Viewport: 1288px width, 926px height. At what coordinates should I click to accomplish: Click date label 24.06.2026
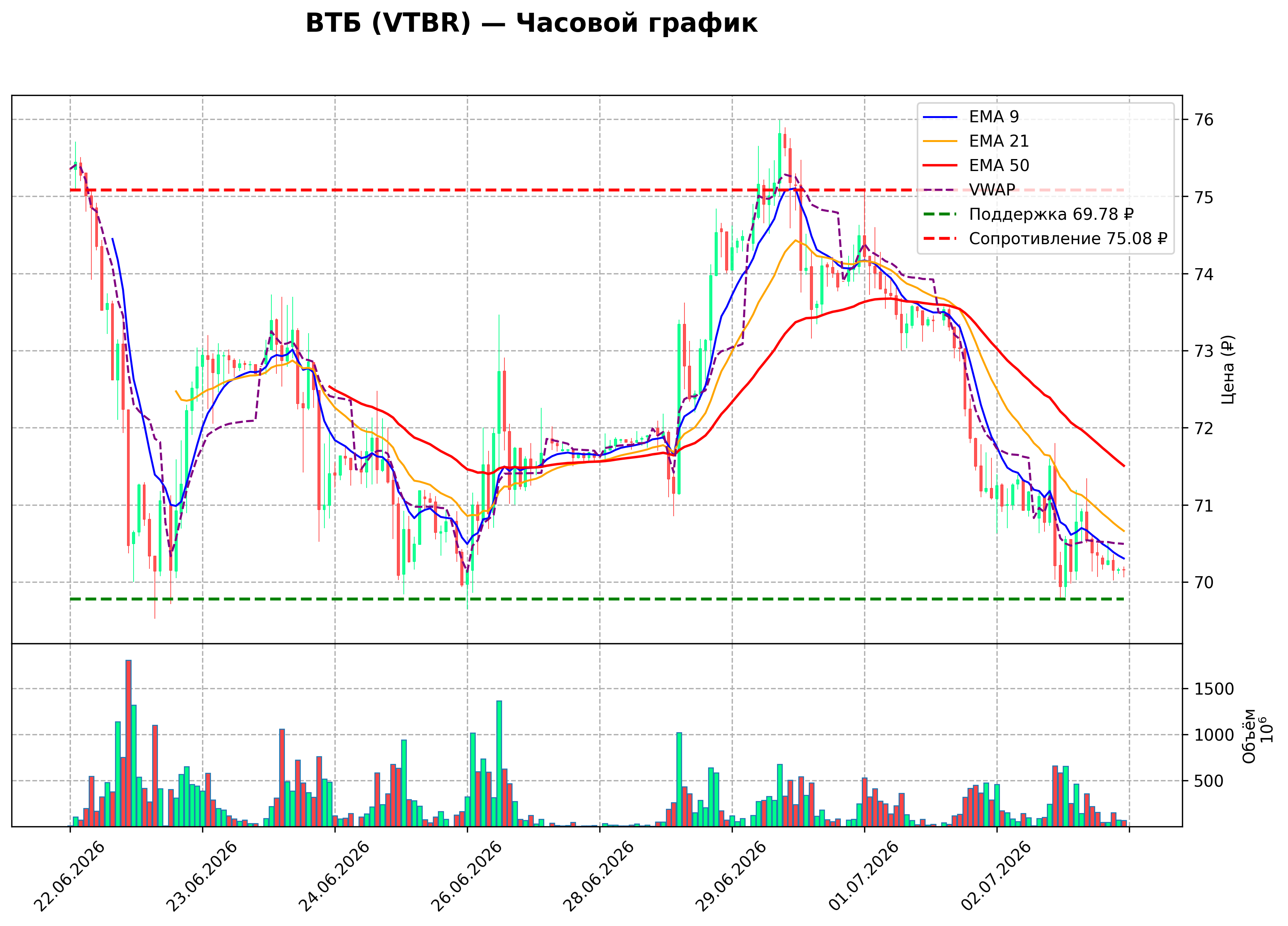[x=334, y=876]
